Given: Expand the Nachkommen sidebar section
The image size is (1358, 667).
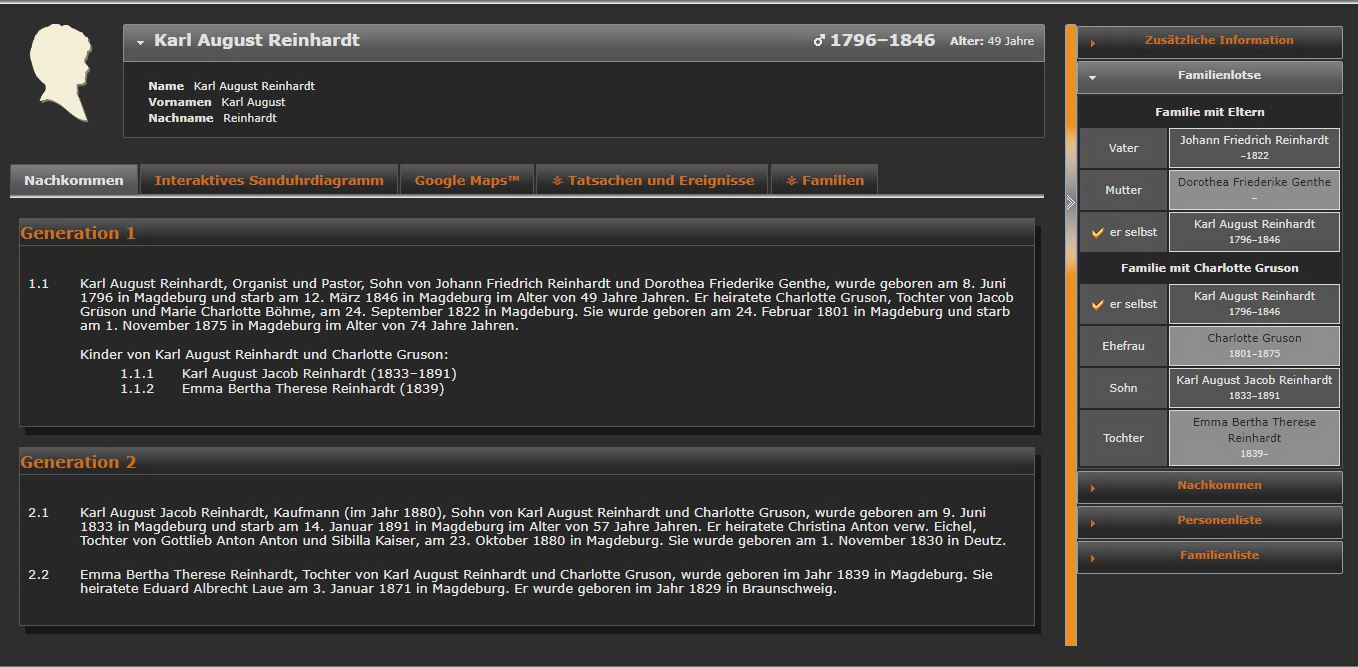Looking at the screenshot, I should 1209,486.
